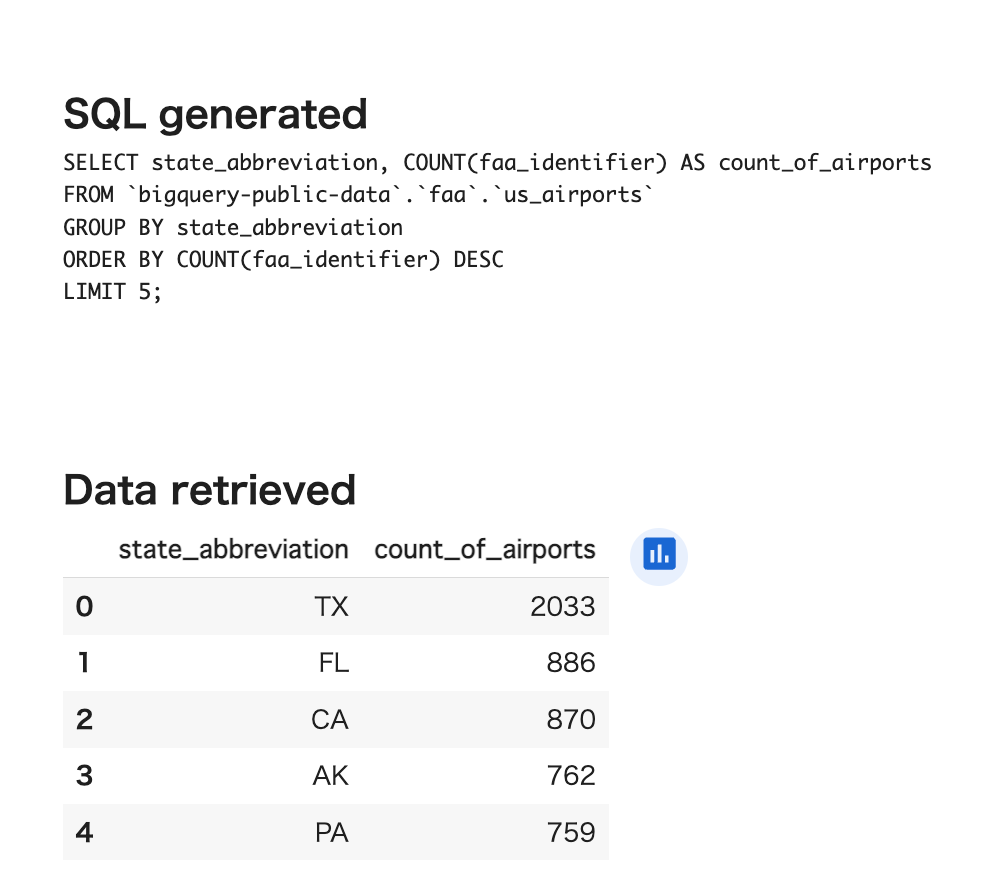Select the CA state cell
Viewport: 1008px width, 870px height.
tap(329, 719)
